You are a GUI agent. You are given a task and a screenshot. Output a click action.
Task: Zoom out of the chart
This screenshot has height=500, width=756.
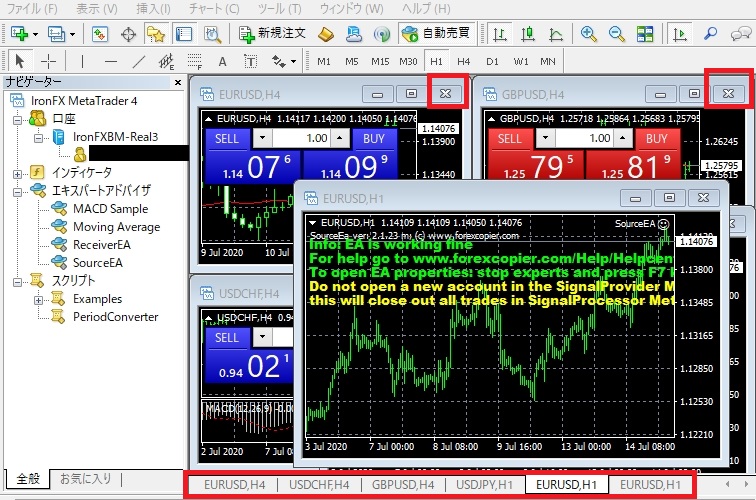pyautogui.click(x=616, y=34)
